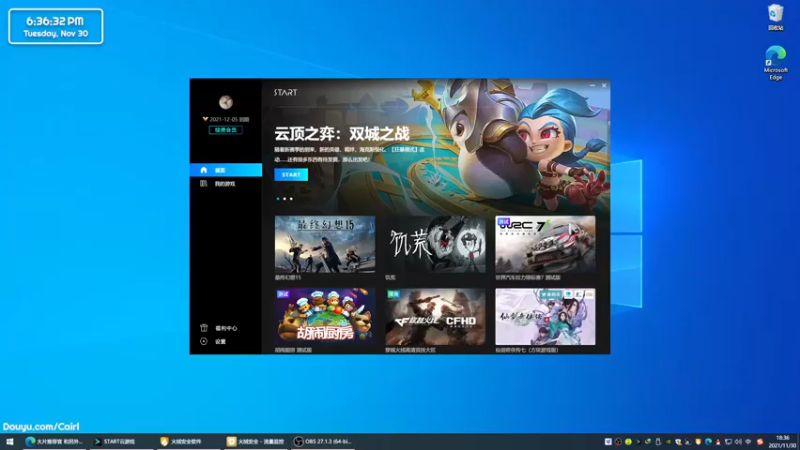Click the gift box icon beside 福利中心
Viewport: 800px width, 450px height.
pos(204,328)
